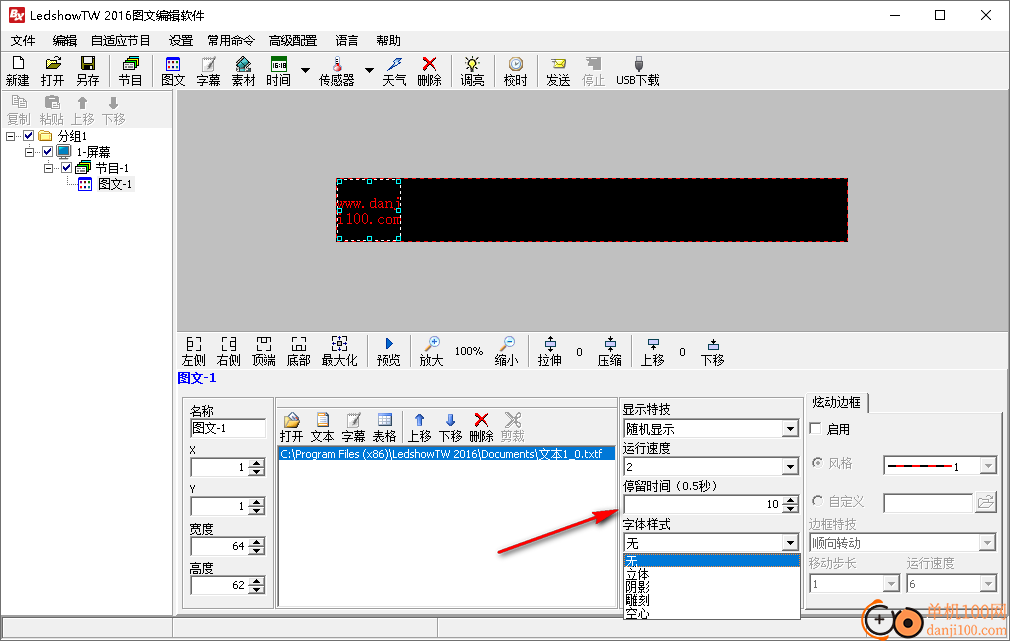Open 运行速度 dropdown under 显示特技
1010x641 pixels.
tap(790, 466)
